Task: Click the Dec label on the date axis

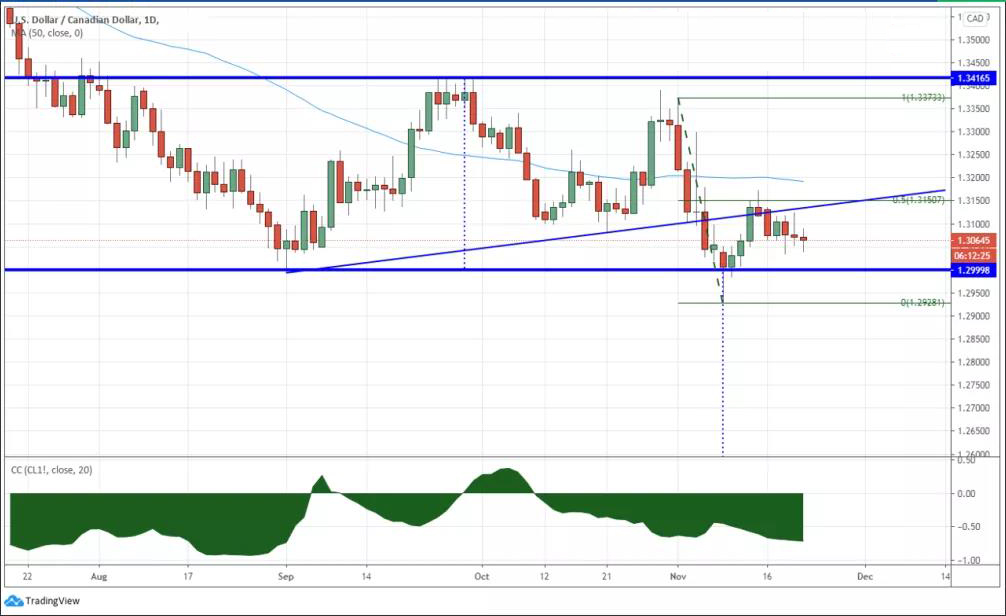Action: 866,576
